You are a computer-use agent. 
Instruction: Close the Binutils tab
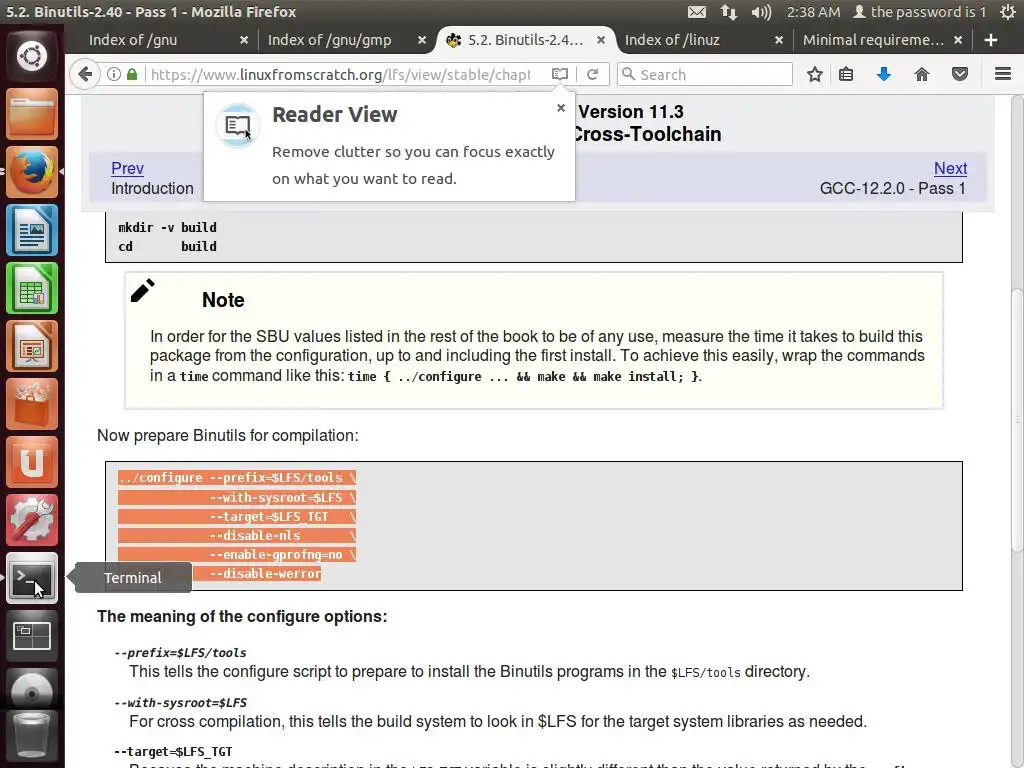pyautogui.click(x=601, y=40)
